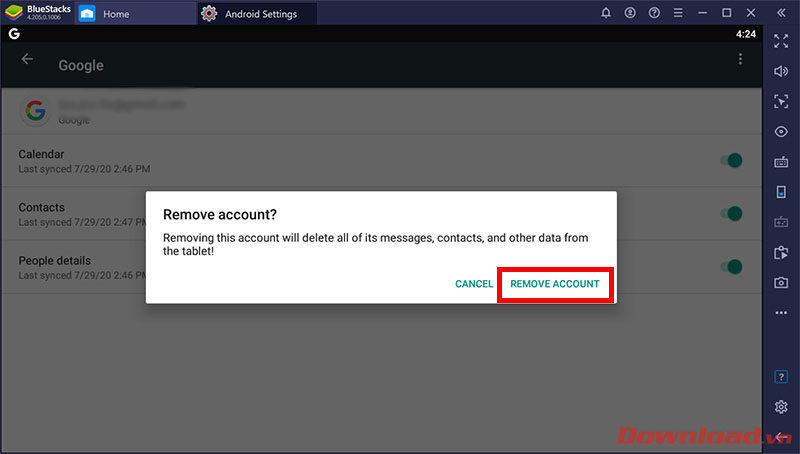Open the BlueStacks notifications bell
The height and width of the screenshot is (454, 800).
click(x=606, y=13)
